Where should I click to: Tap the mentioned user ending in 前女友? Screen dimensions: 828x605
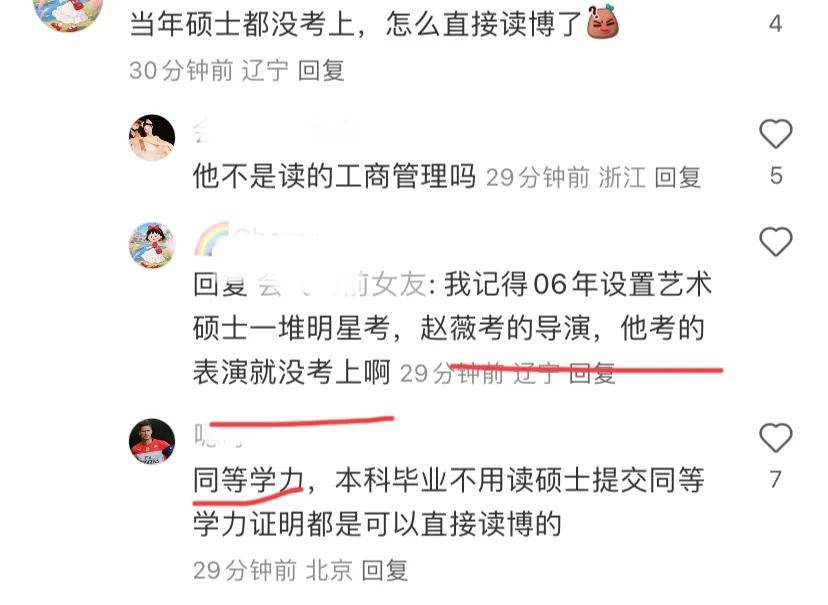tap(342, 285)
